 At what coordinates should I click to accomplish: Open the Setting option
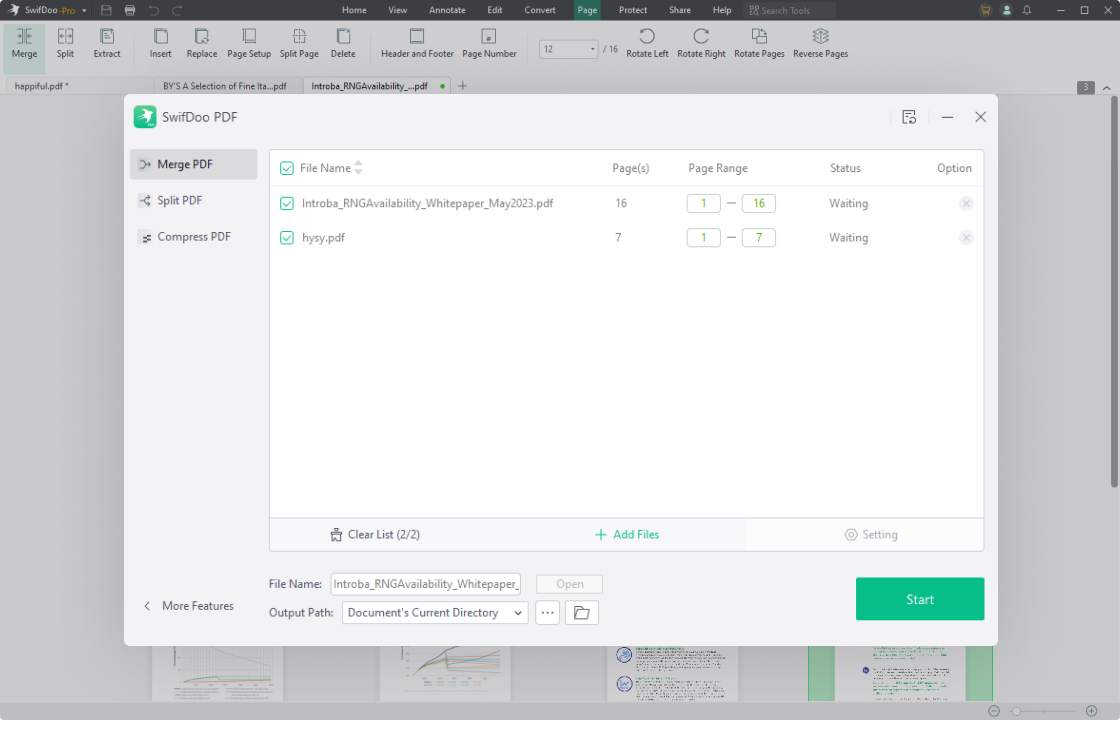click(x=871, y=535)
